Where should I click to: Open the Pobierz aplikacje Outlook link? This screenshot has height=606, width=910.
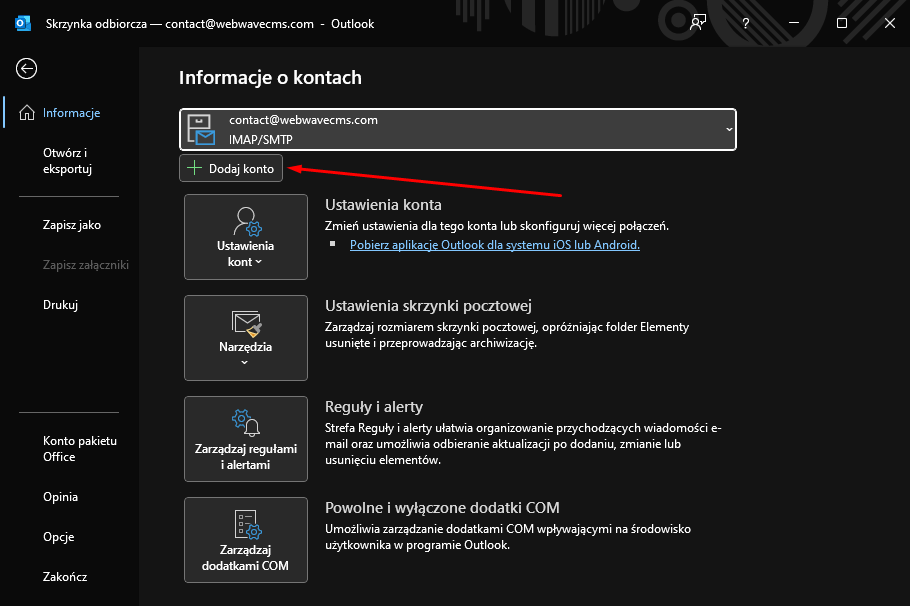click(x=494, y=244)
